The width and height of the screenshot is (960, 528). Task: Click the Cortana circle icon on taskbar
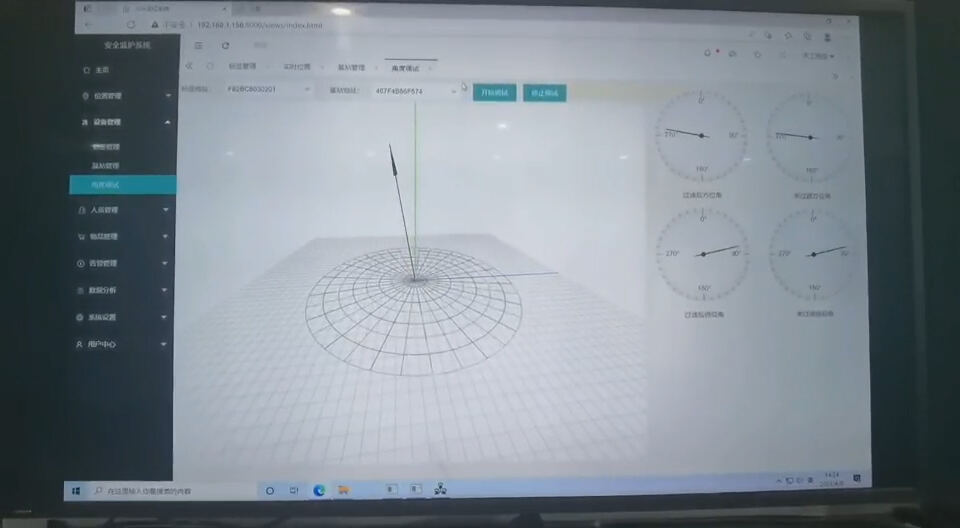coord(270,491)
